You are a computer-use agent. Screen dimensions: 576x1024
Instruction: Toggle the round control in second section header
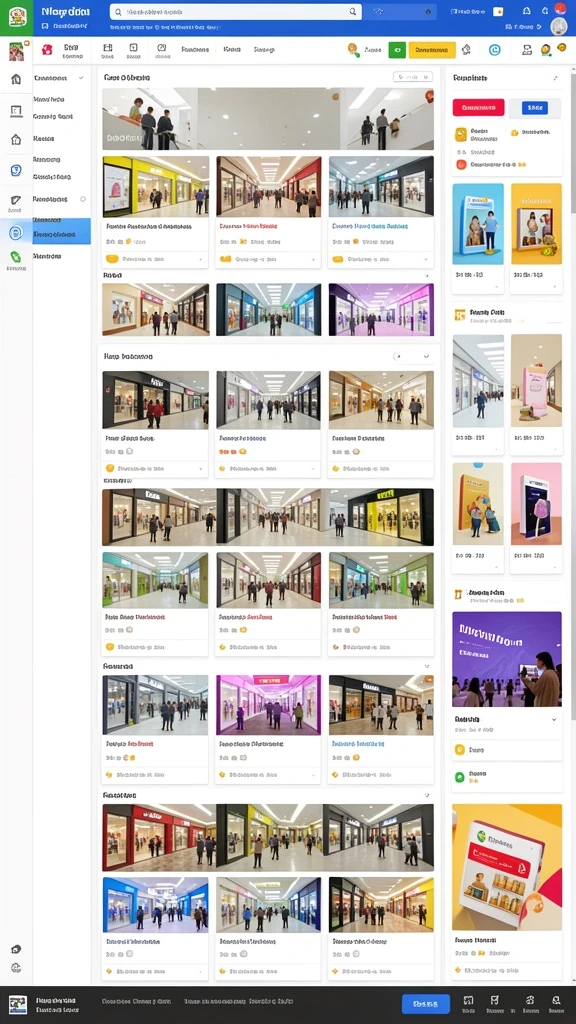point(396,357)
